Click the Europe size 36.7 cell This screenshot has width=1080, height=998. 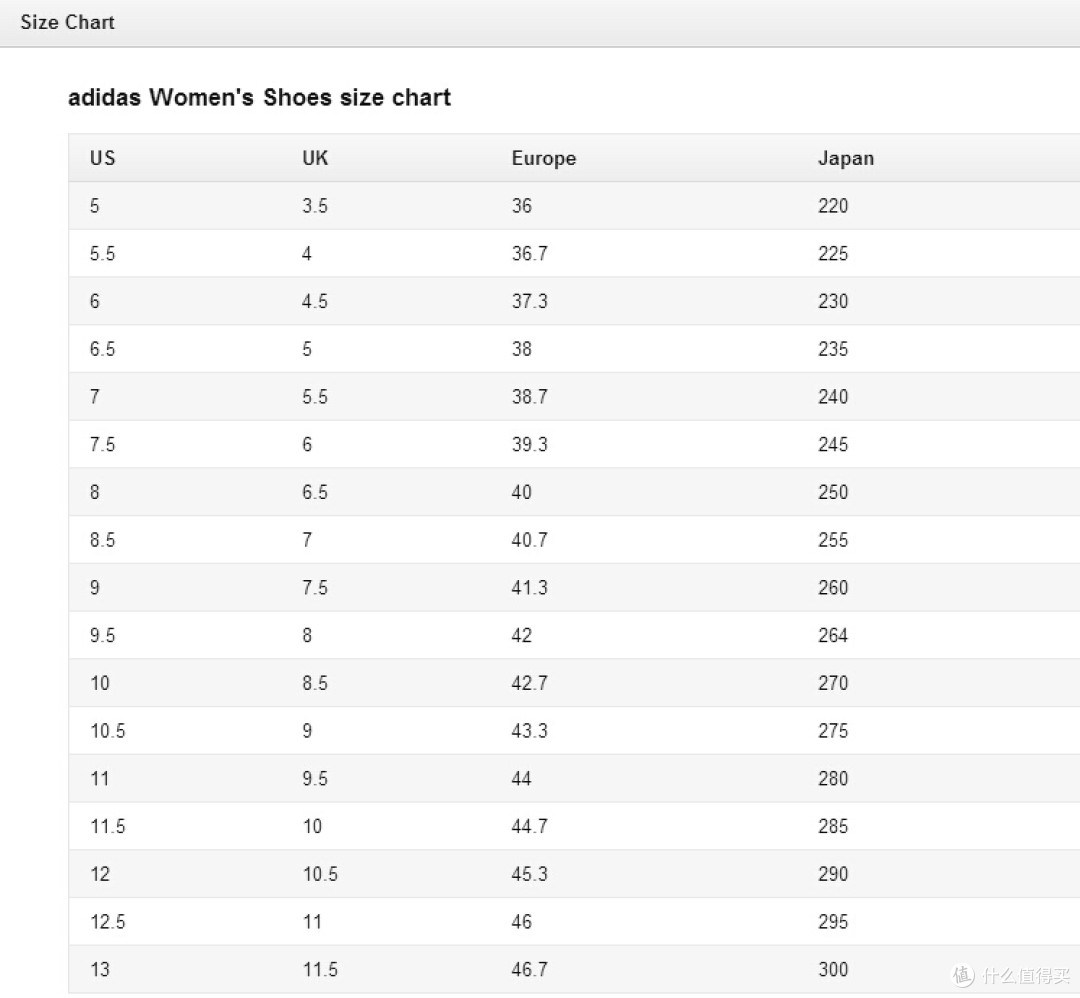tap(529, 254)
